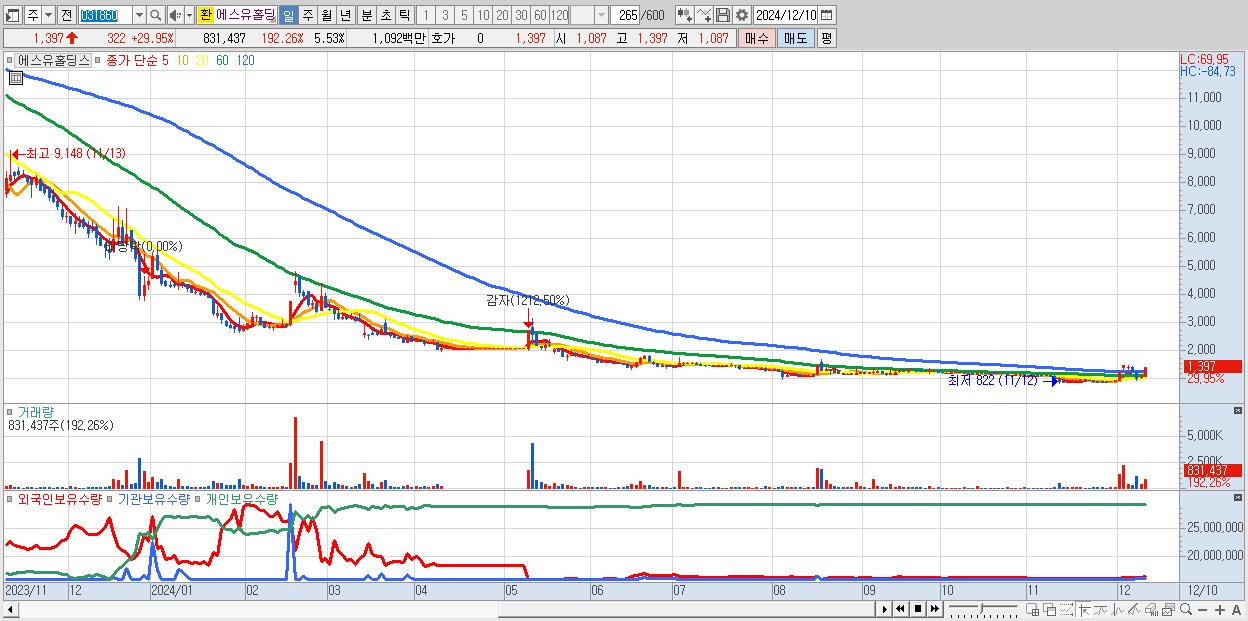Choose the 5 interval button
The width and height of the screenshot is (1248, 621).
[464, 15]
